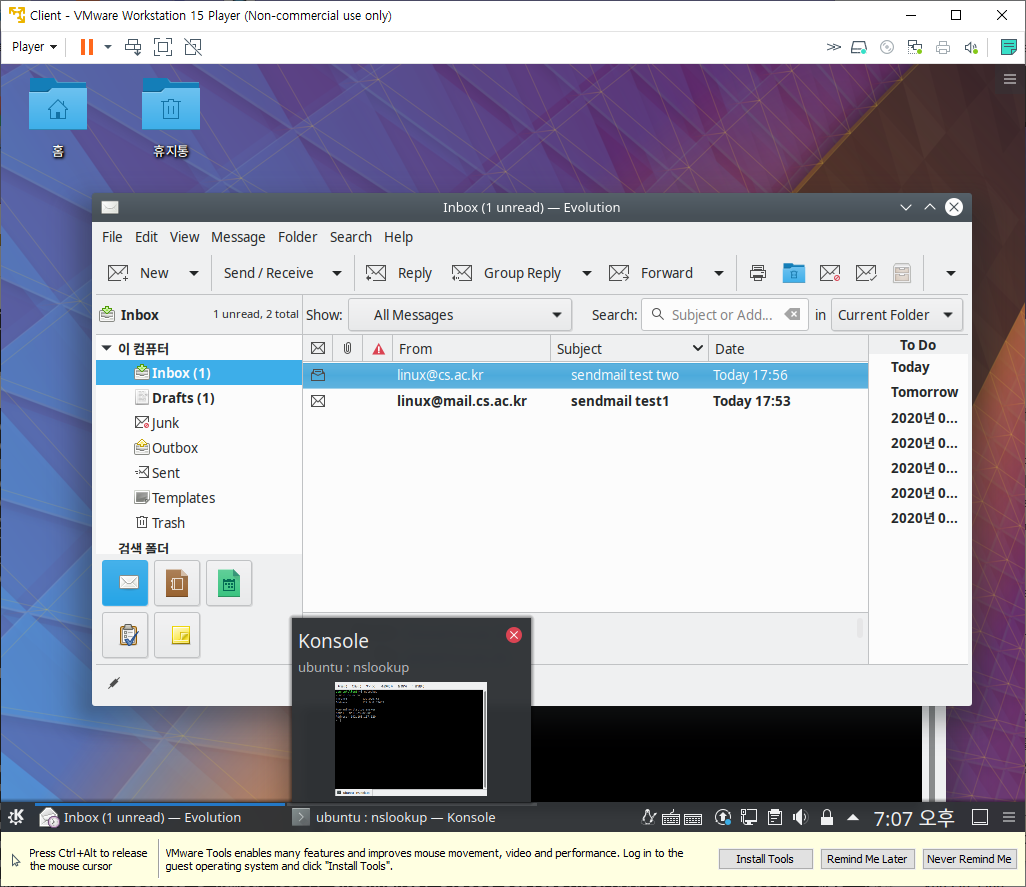Click the Group Reply button
Screen dimensions: 1026x887
click(x=506, y=273)
